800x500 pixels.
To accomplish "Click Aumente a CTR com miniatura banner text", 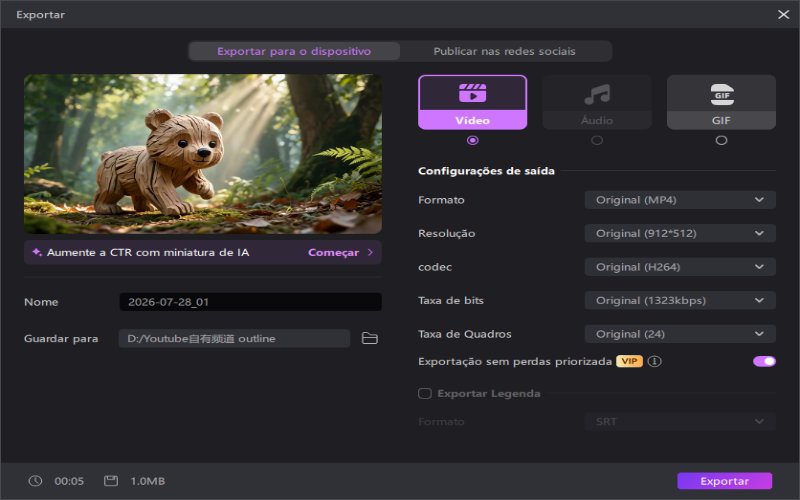I will (148, 252).
